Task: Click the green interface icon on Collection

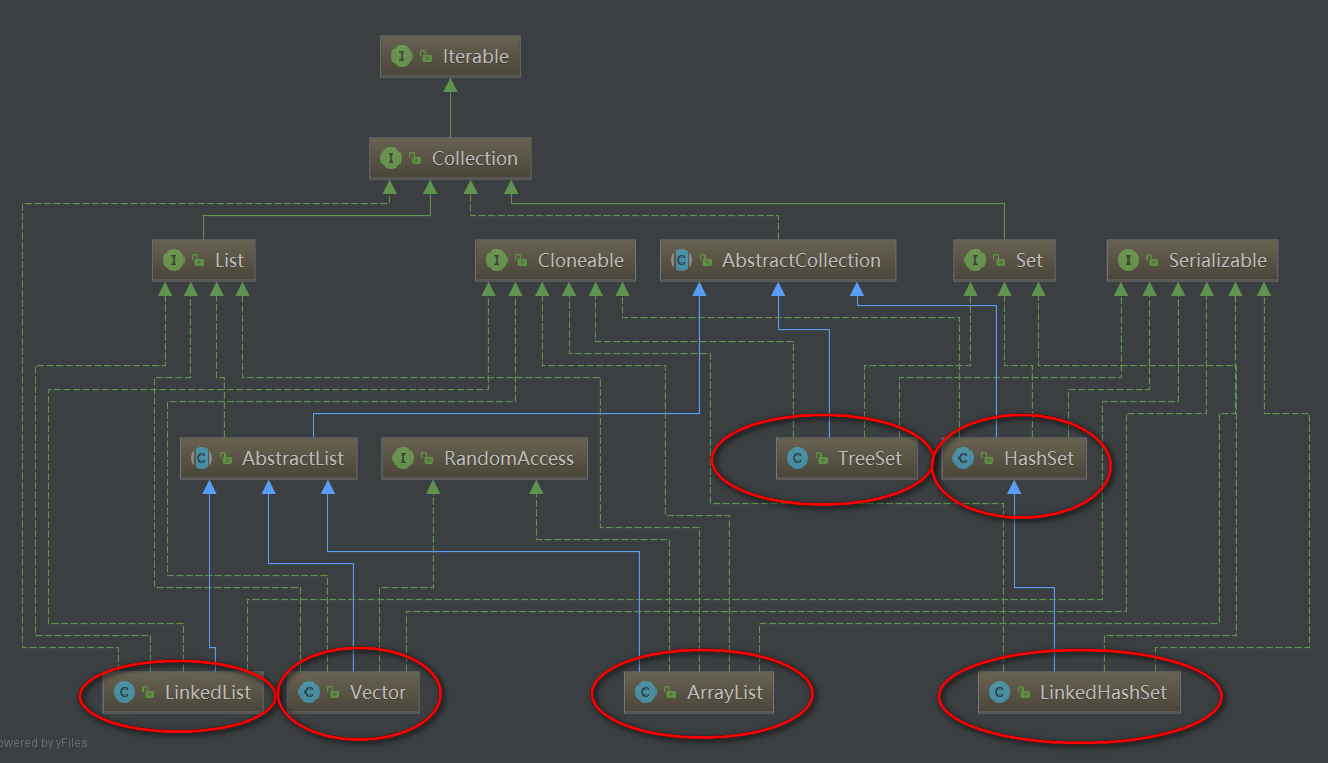Action: 391,159
